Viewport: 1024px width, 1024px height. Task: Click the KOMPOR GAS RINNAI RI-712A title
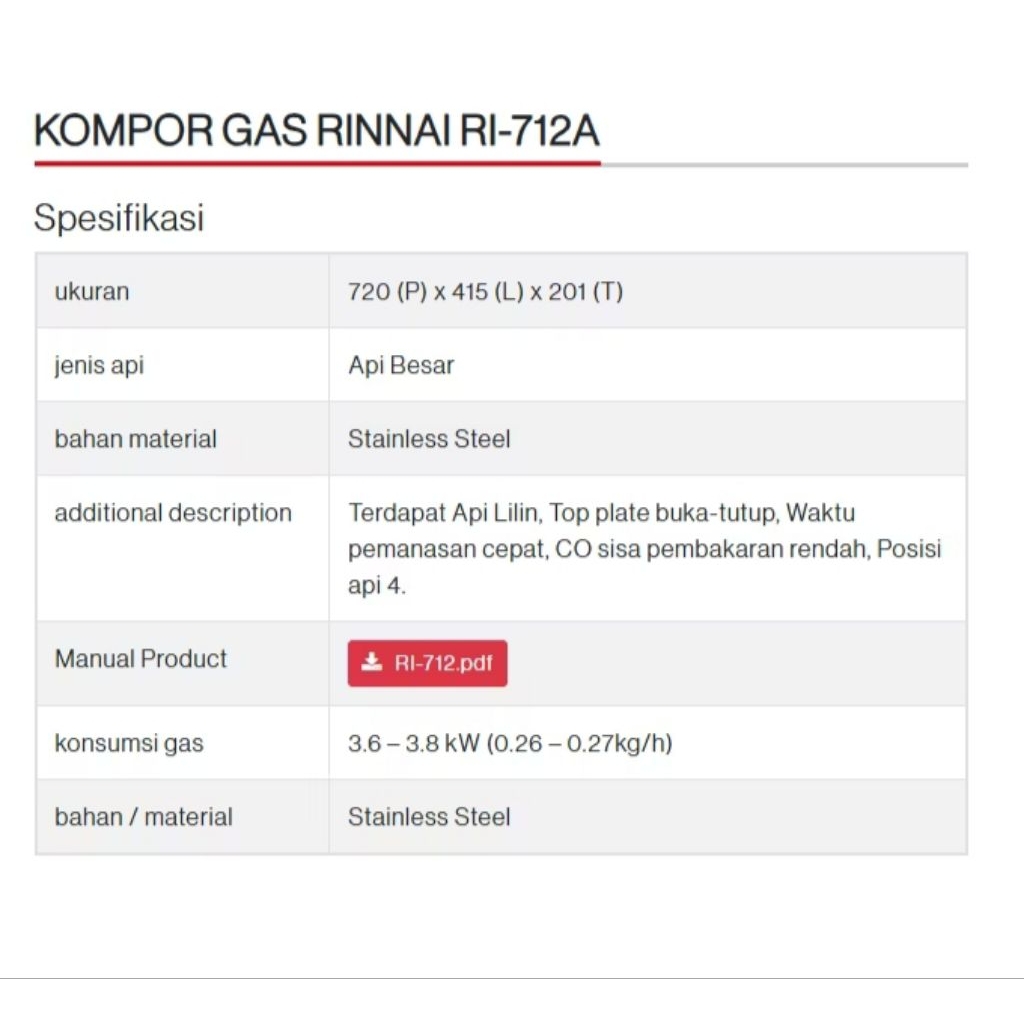[x=317, y=131]
